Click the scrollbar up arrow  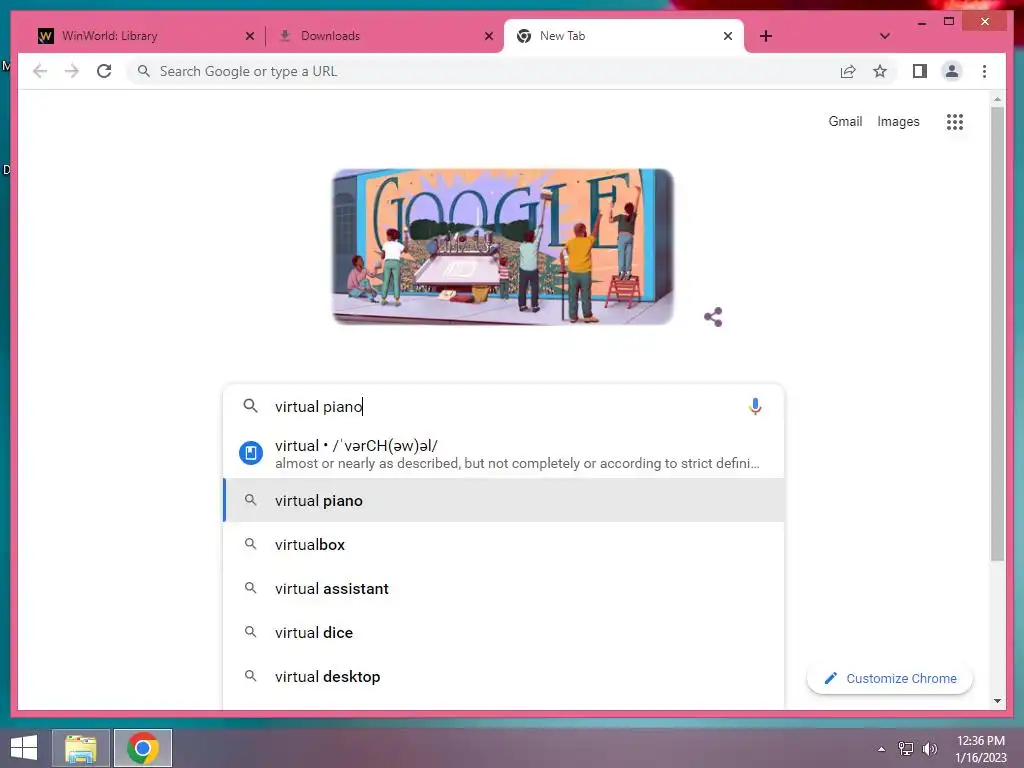(997, 99)
